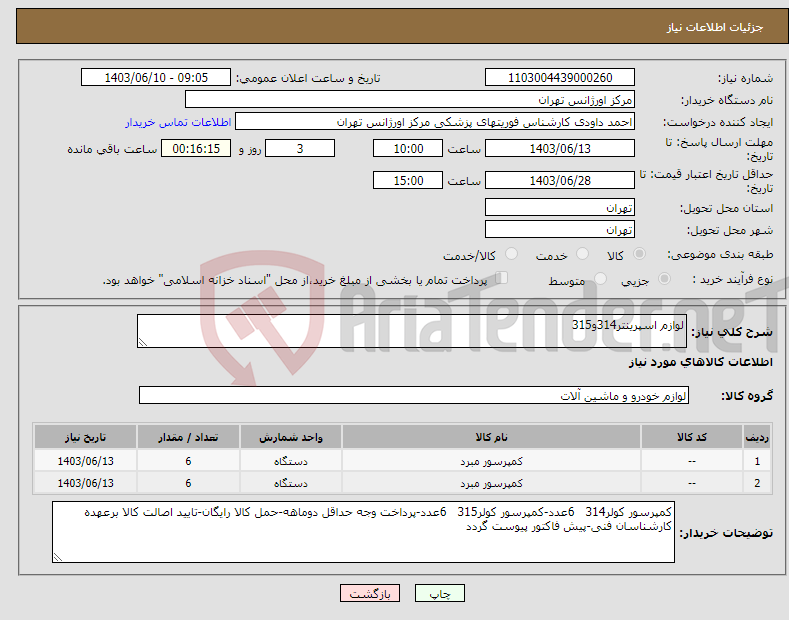Viewport: 789px width, 620px height.
Task: Click the توضیحات خریدار label
Action: click(x=726, y=533)
